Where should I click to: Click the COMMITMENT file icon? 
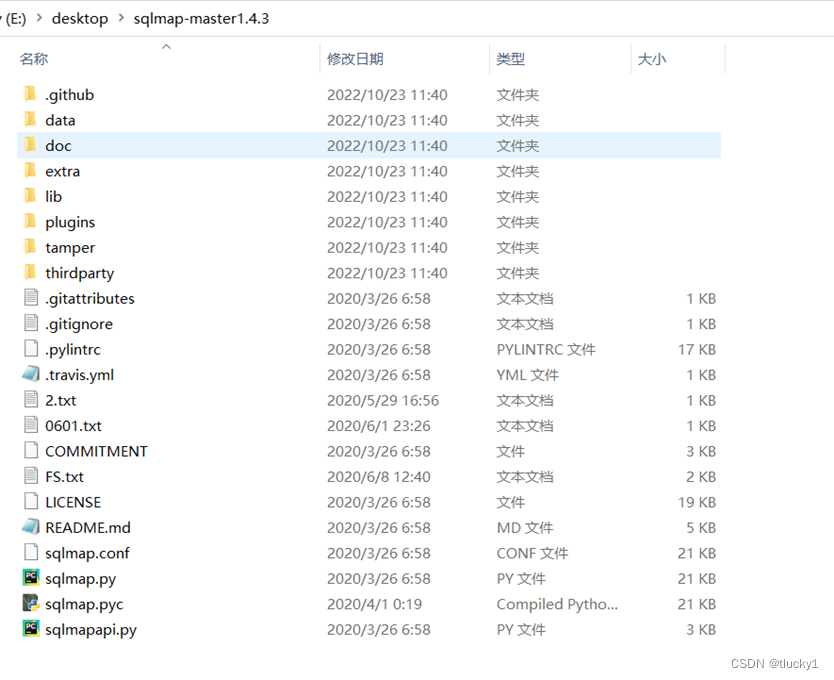click(31, 451)
